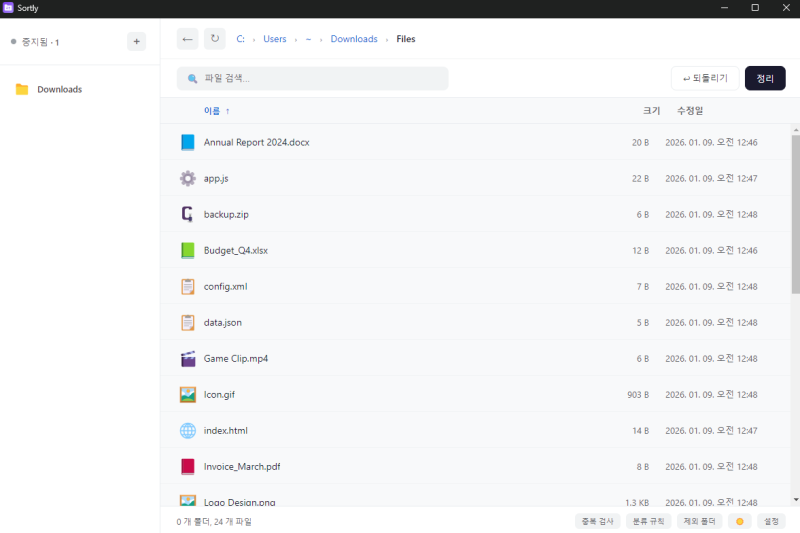
Task: Select the app.js file name
Action: click(216, 179)
